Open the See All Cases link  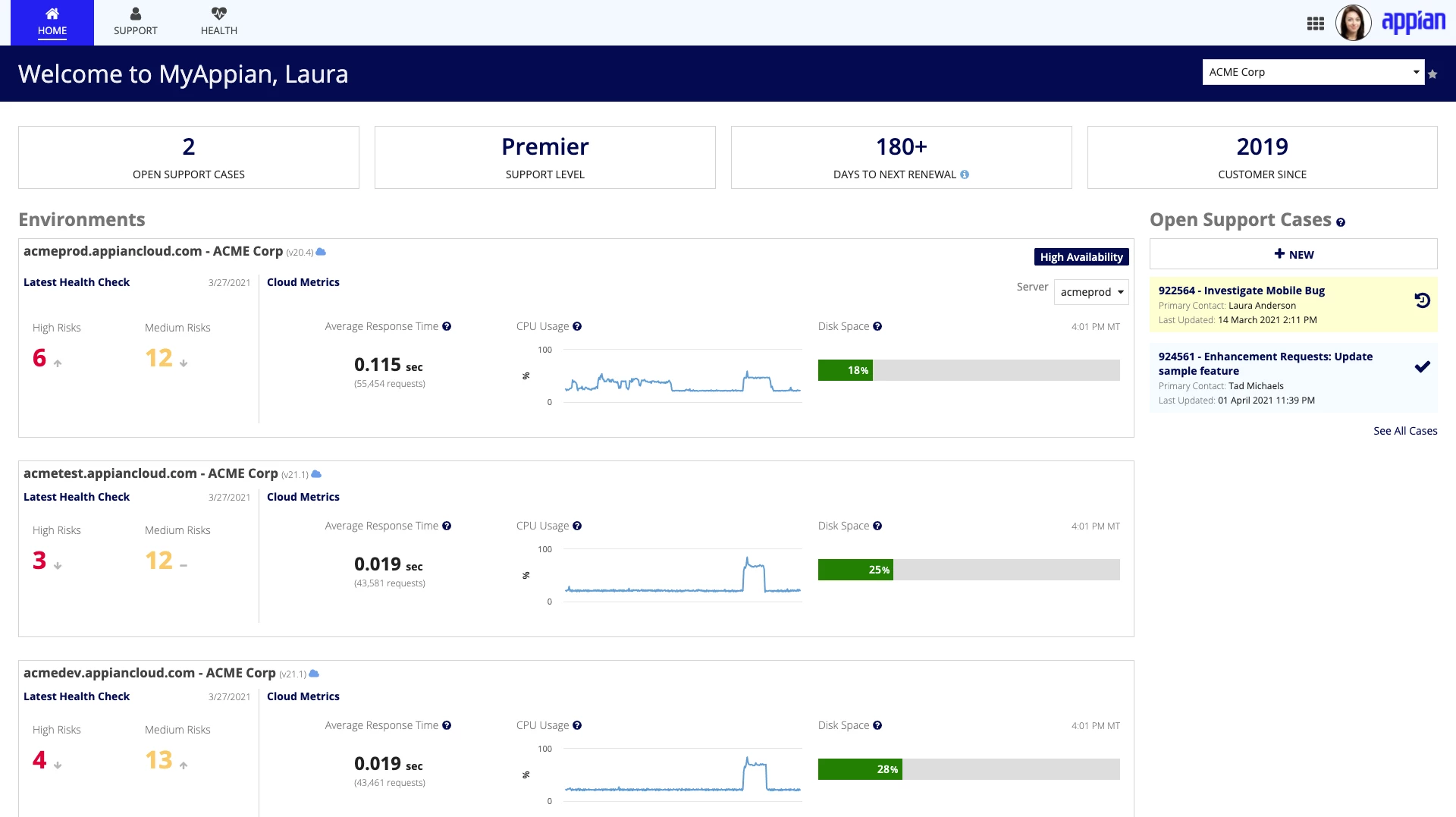pos(1405,431)
